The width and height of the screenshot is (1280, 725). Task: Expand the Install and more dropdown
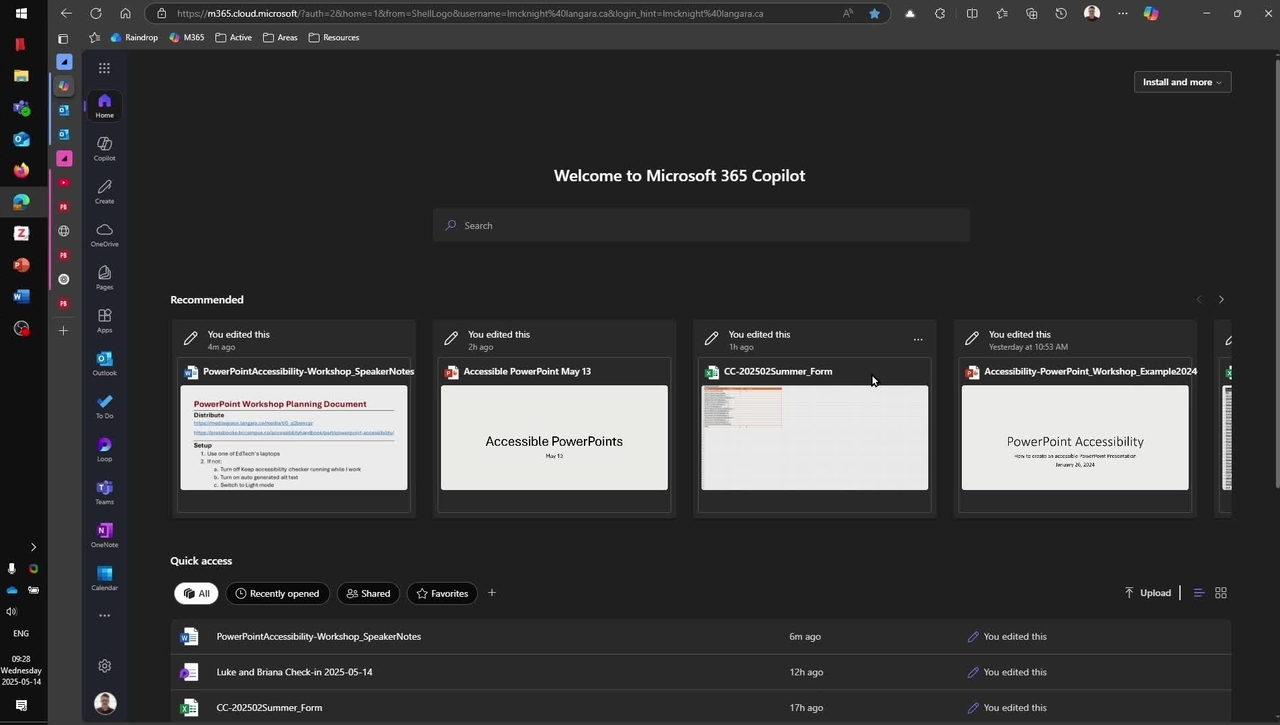1182,82
